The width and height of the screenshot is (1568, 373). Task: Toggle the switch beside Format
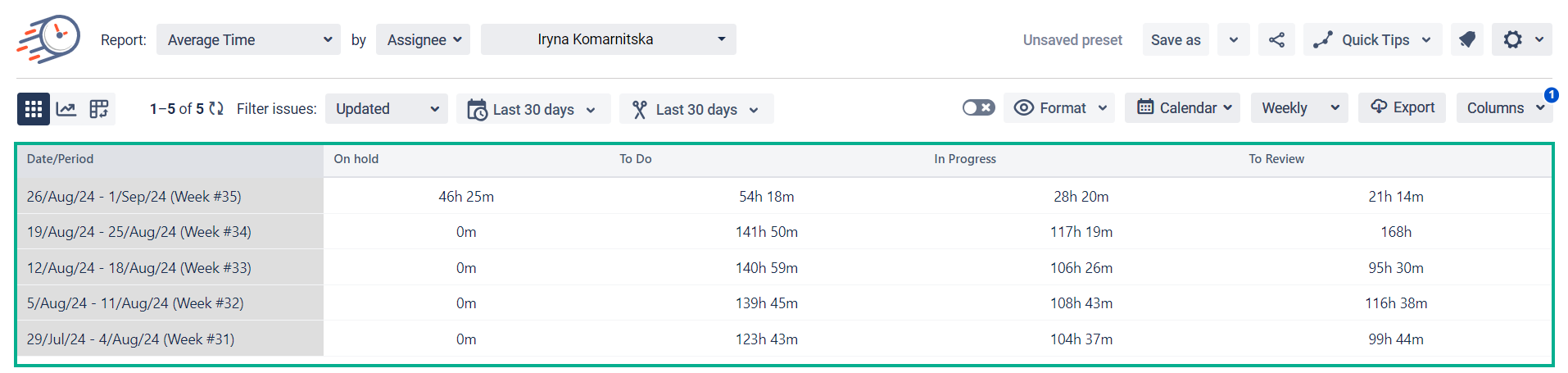point(978,108)
